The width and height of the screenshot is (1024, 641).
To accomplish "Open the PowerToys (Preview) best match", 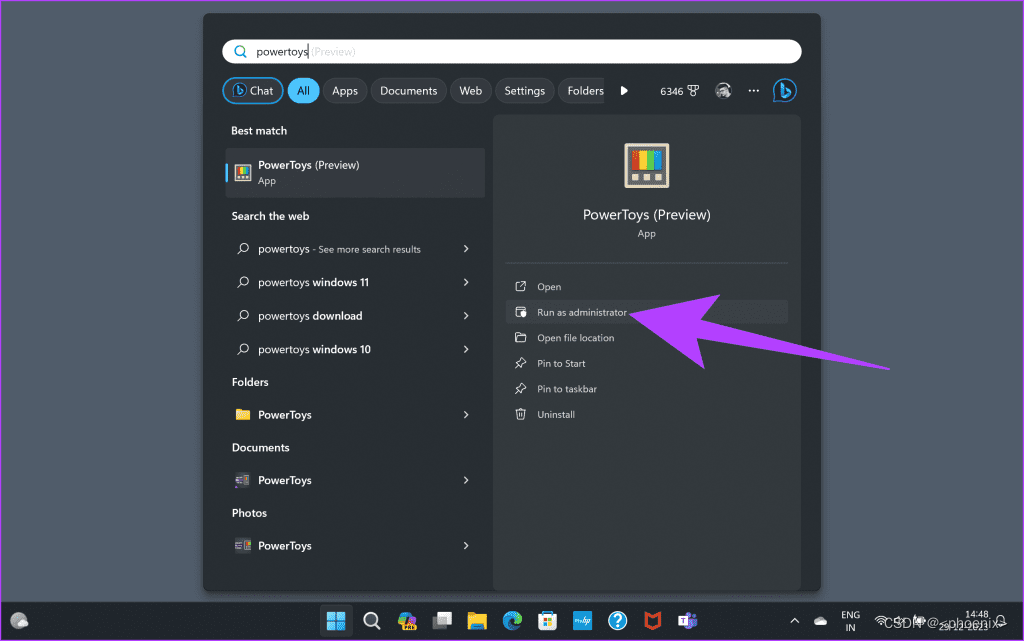I will point(355,172).
